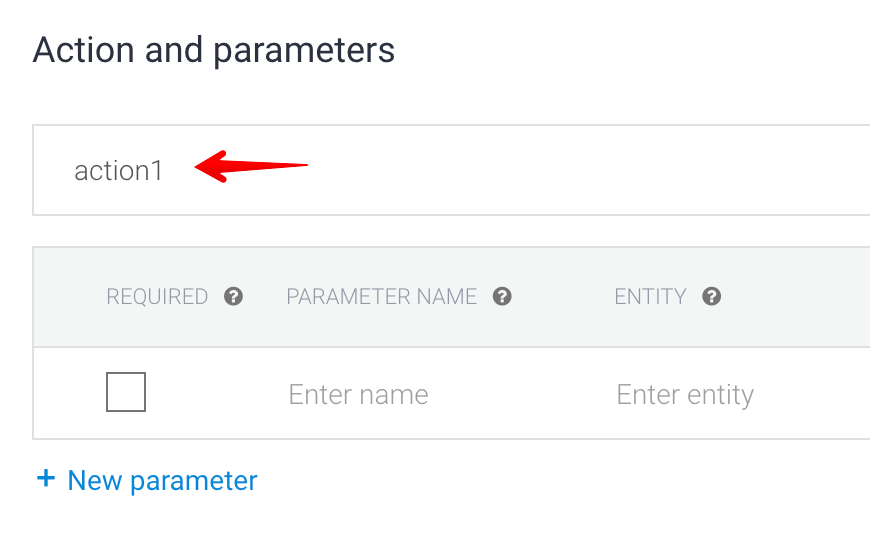
Task: Click the Action and parameters section heading
Action: [x=214, y=51]
